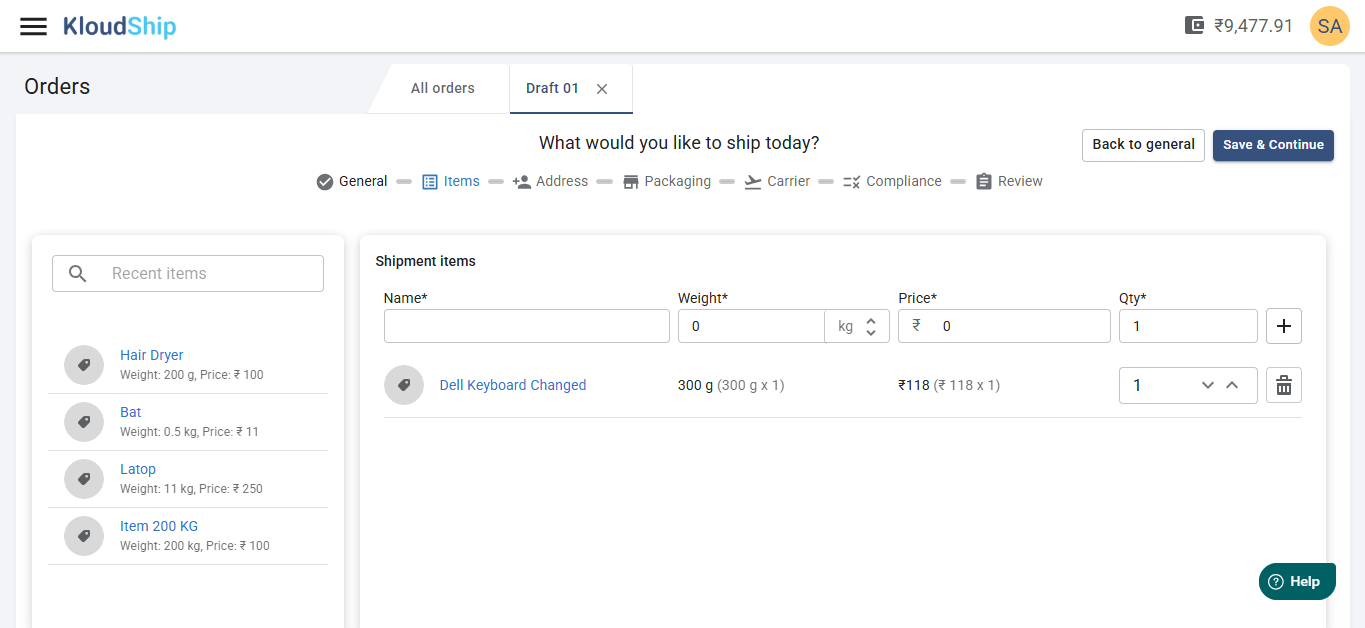Go to the Address step
Image resolution: width=1365 pixels, height=628 pixels.
tap(550, 181)
